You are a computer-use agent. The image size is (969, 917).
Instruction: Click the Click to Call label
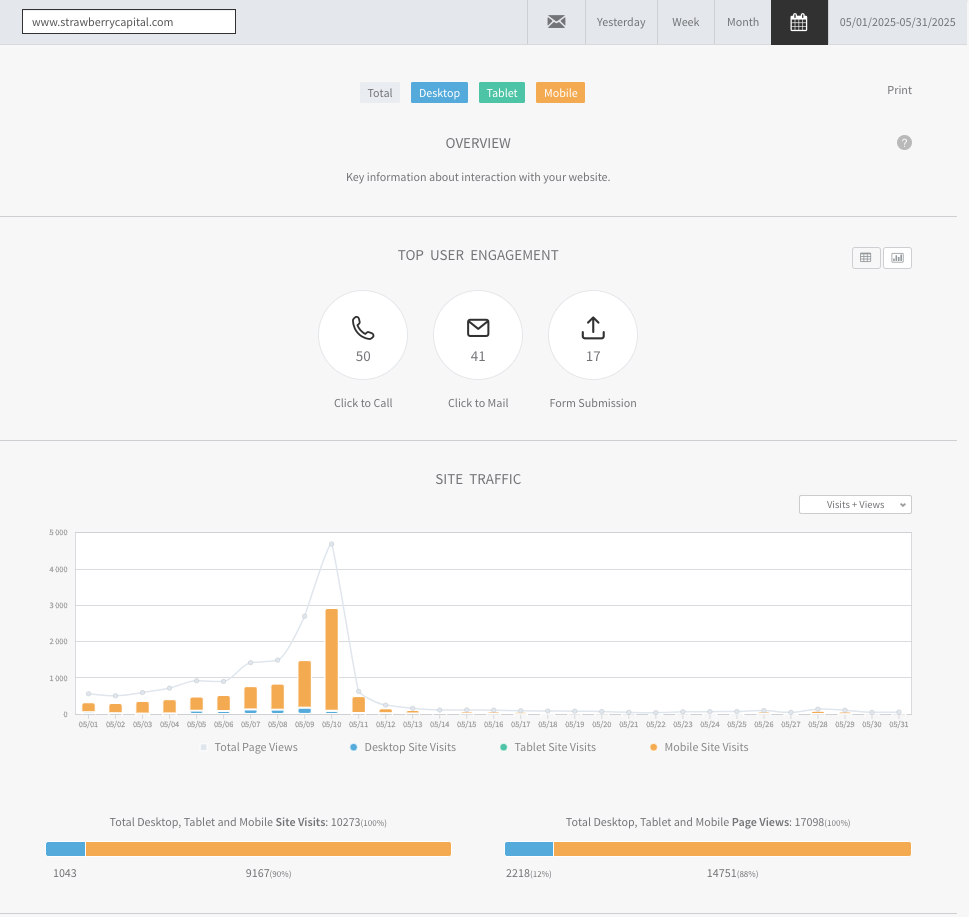363,403
